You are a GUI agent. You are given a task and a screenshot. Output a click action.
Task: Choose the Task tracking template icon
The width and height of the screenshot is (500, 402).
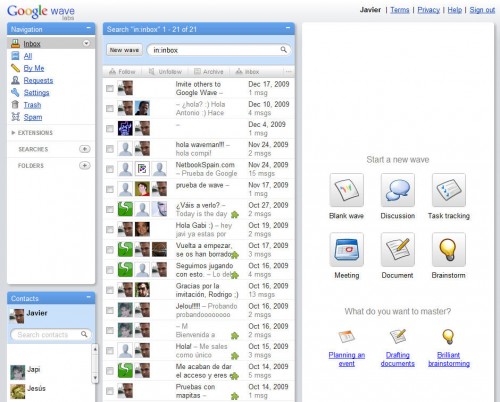tap(449, 190)
